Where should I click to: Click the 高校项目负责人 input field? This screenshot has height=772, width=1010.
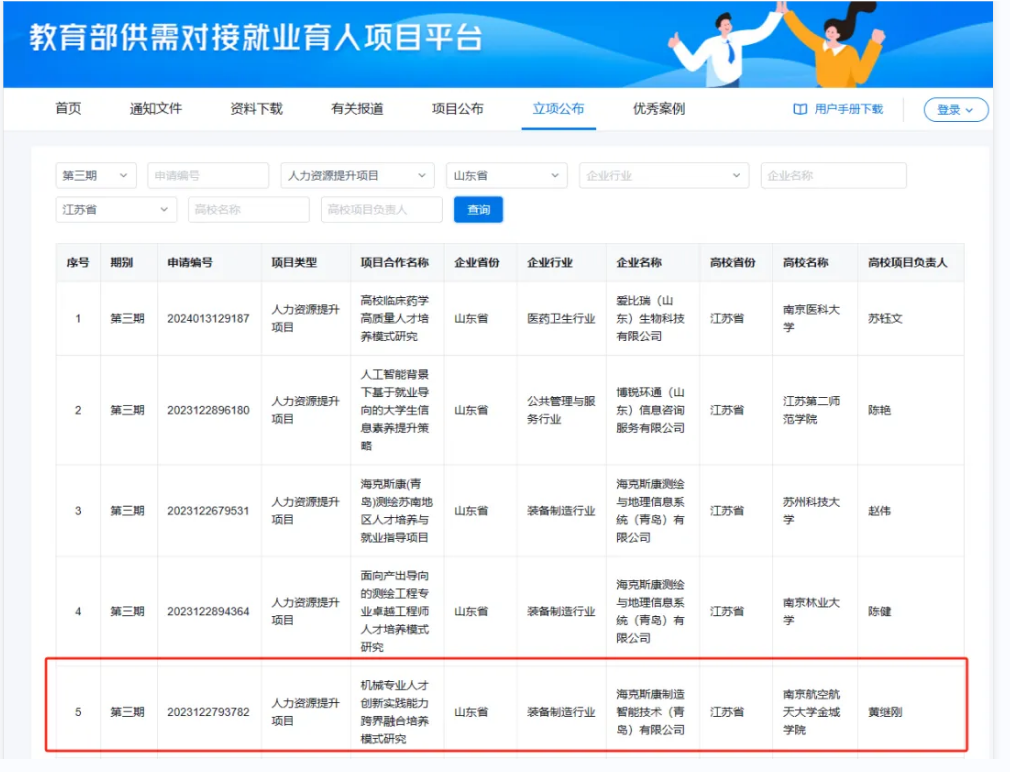pos(381,210)
